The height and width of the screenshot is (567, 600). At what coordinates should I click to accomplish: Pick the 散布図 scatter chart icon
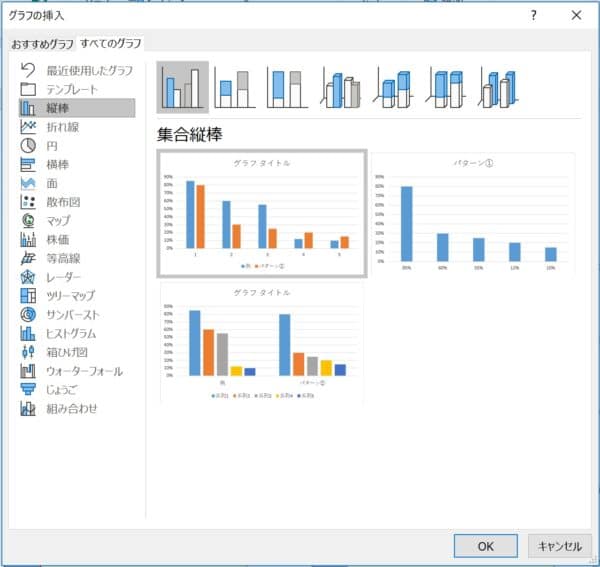(28, 202)
